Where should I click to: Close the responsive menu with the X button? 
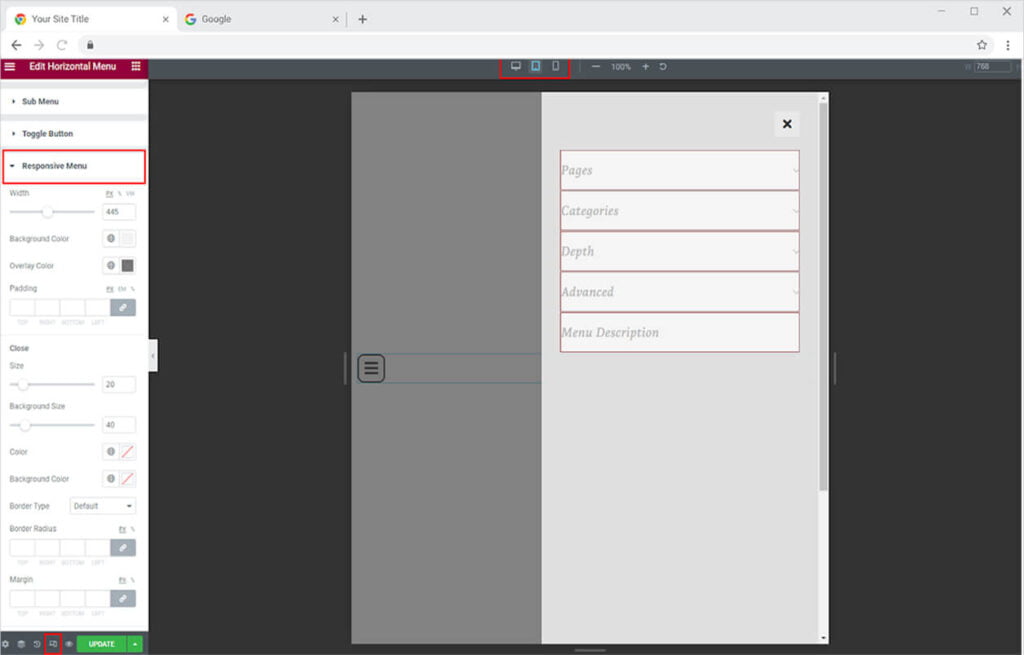(x=787, y=124)
